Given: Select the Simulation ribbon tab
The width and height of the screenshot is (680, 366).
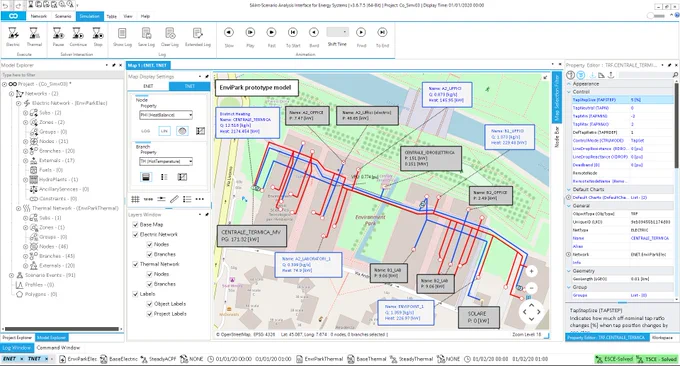Looking at the screenshot, I should [x=89, y=16].
